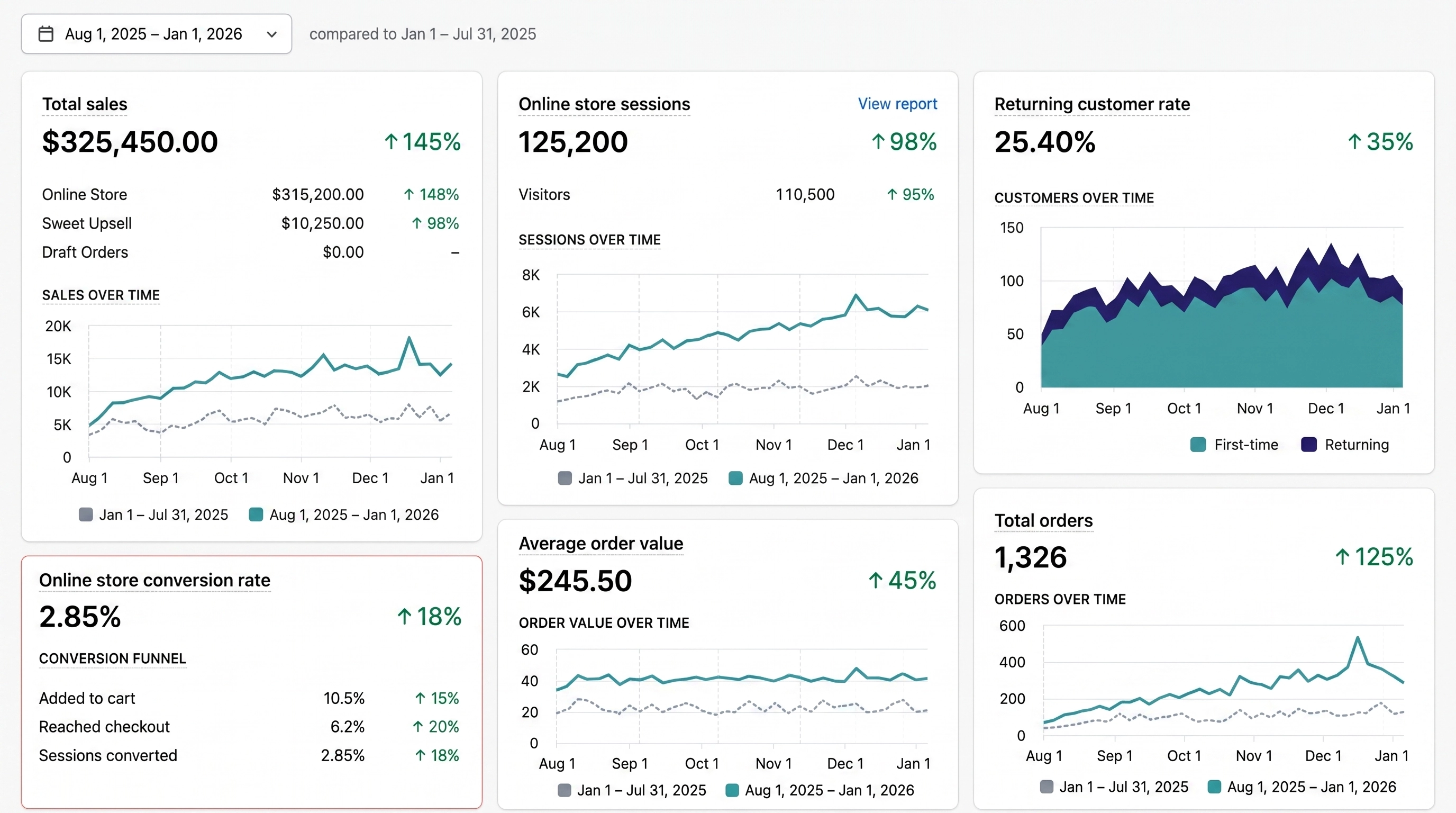Click teal legend swatch under orders chart
1456x813 pixels.
click(x=1214, y=787)
